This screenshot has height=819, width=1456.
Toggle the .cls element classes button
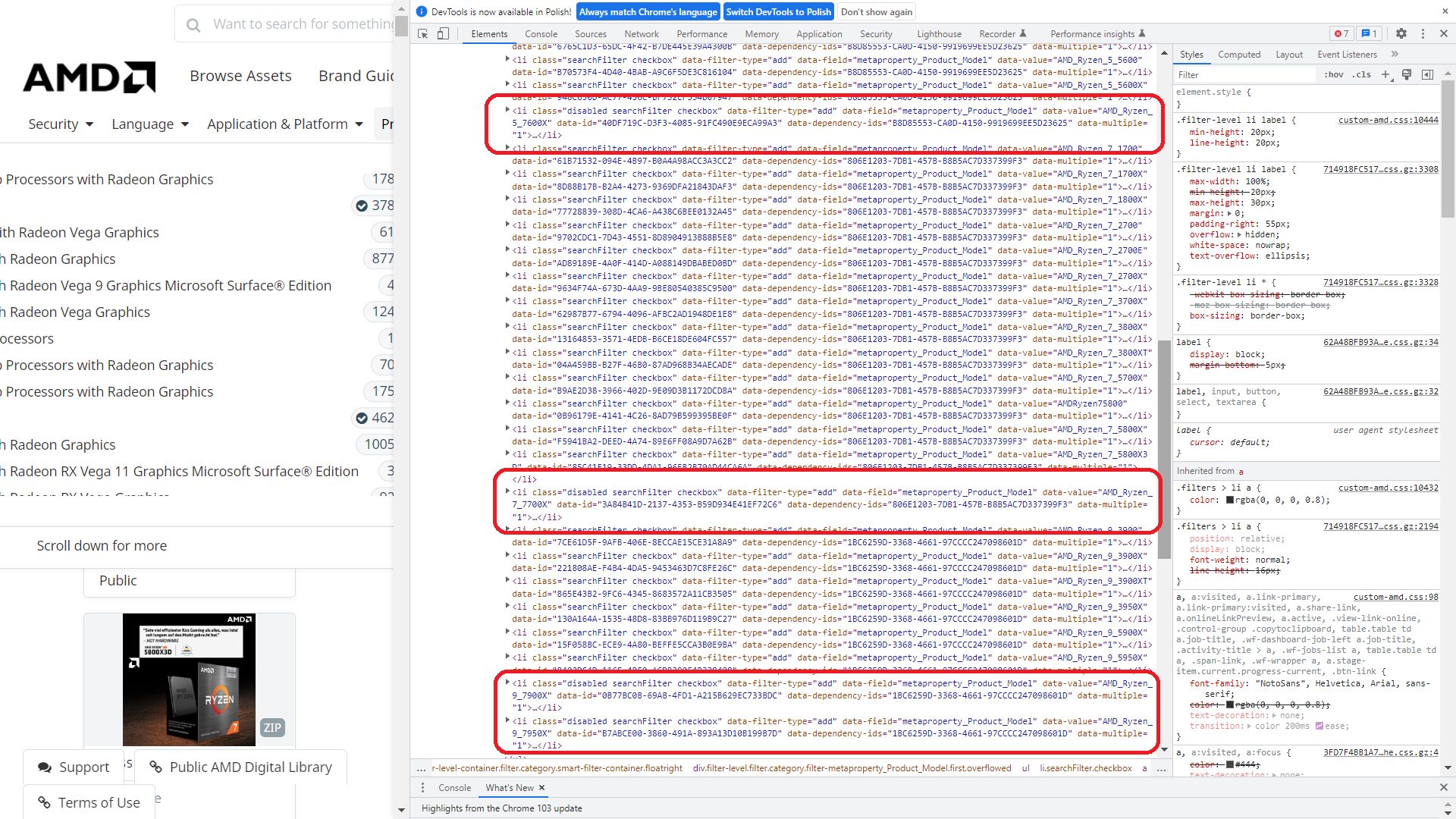pyautogui.click(x=1363, y=74)
